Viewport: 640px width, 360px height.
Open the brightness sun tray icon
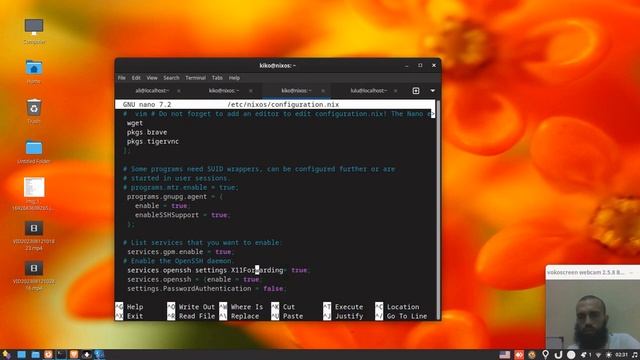609,355
